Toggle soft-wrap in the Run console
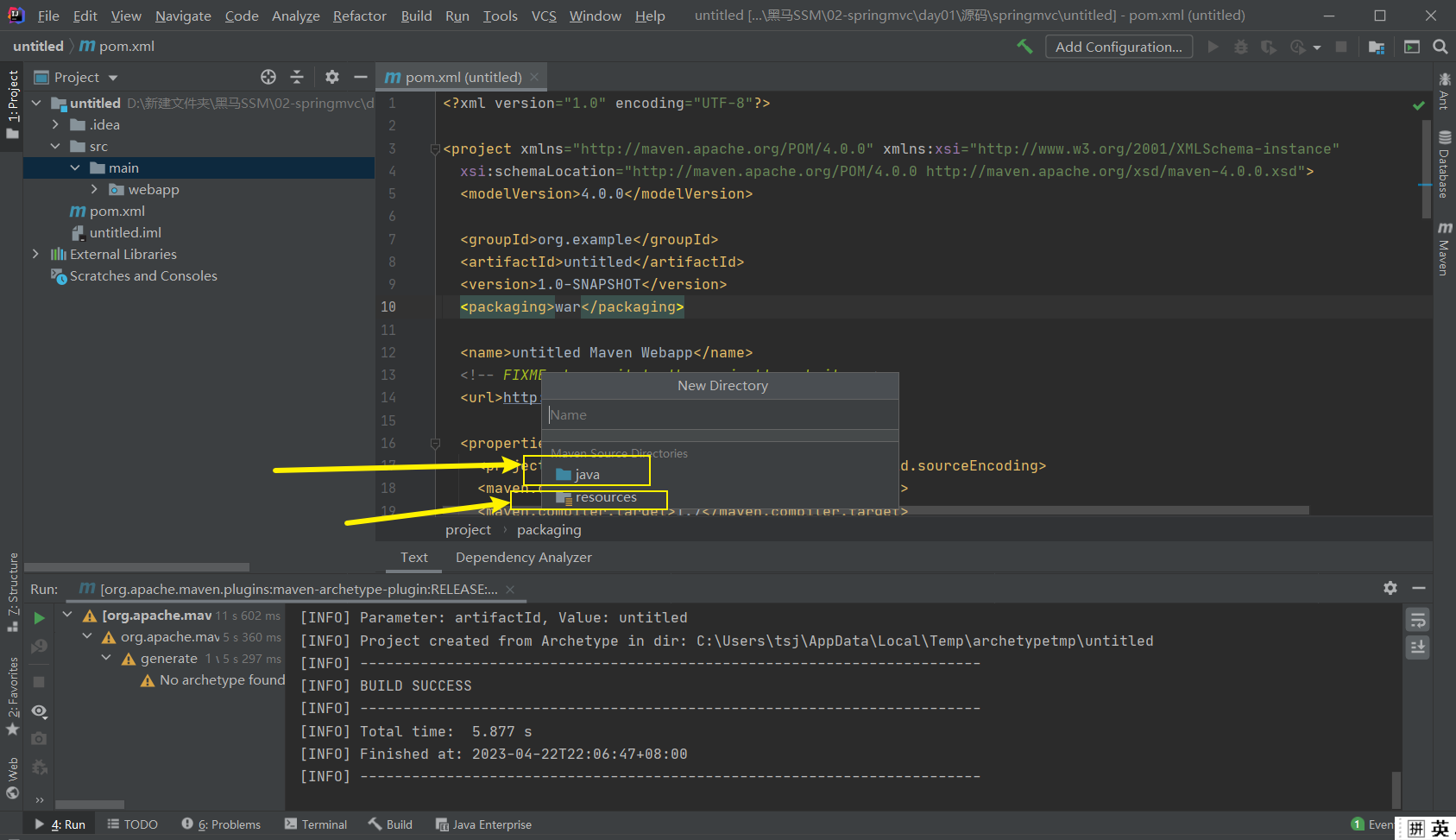1456x840 pixels. point(1417,619)
